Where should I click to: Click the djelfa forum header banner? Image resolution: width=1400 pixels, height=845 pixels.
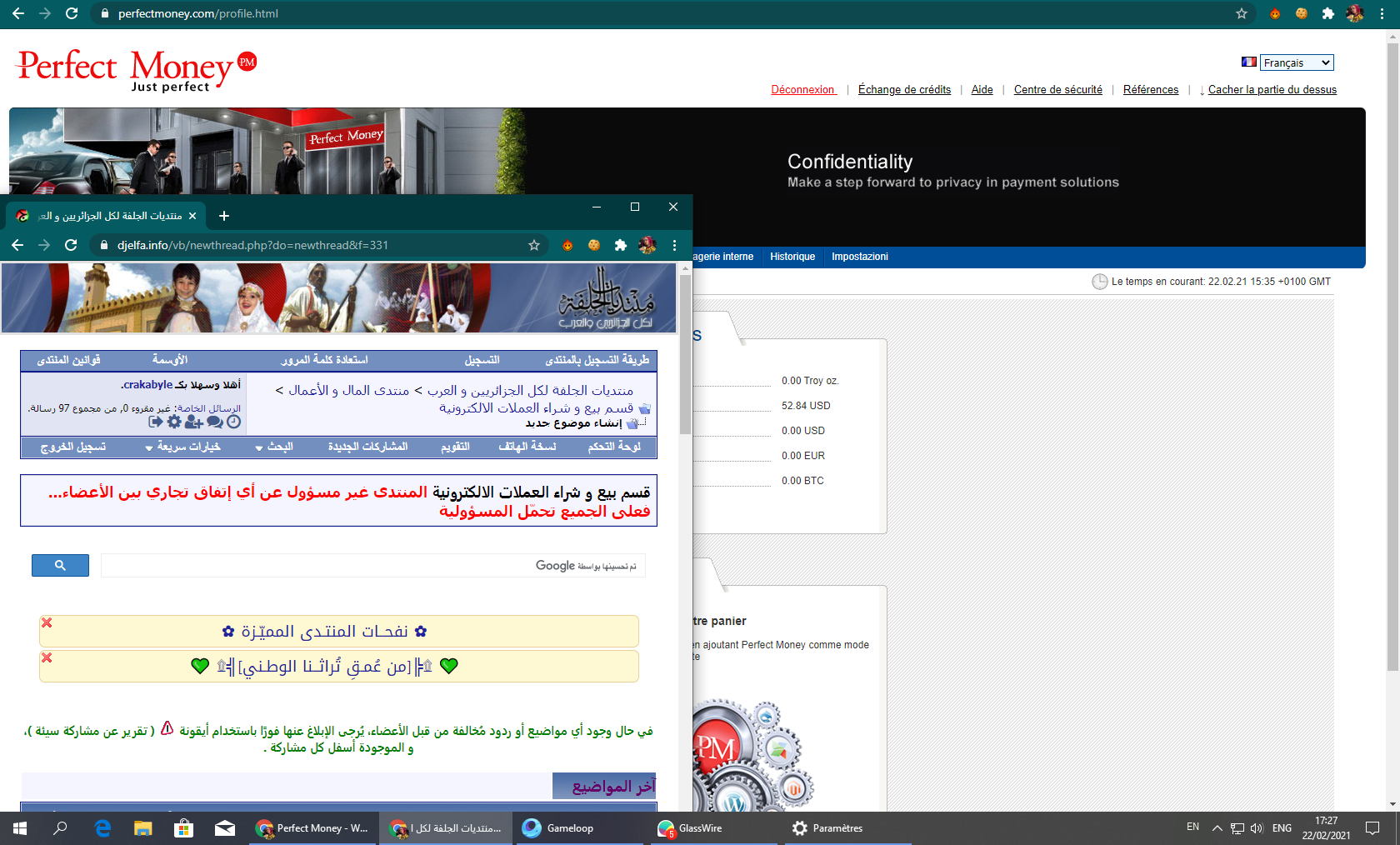[x=338, y=298]
